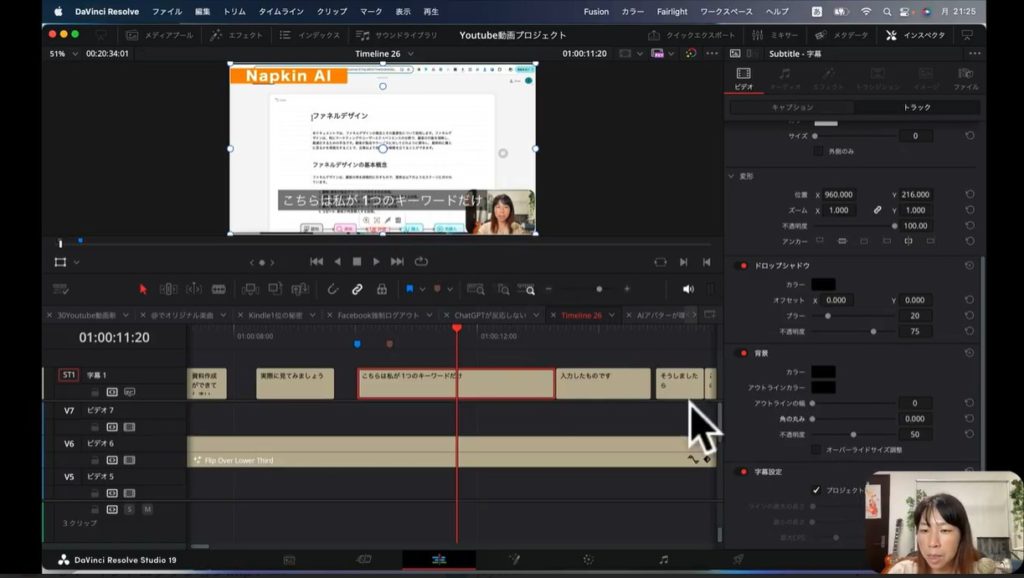1024x578 pixels.
Task: Open the エフェクト panel button
Action: [238, 35]
